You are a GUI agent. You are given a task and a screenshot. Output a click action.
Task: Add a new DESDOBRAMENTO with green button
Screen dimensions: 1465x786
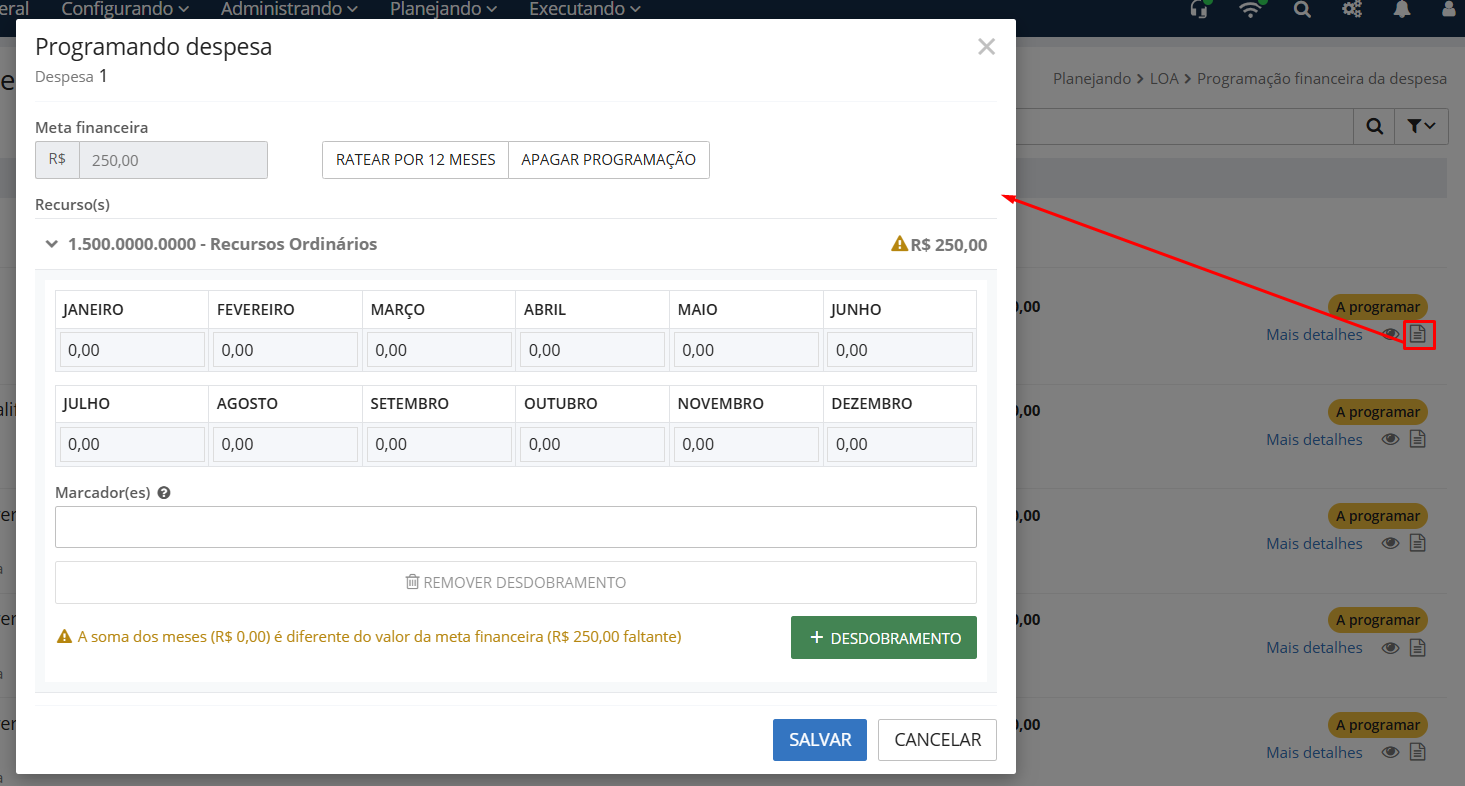coord(884,638)
